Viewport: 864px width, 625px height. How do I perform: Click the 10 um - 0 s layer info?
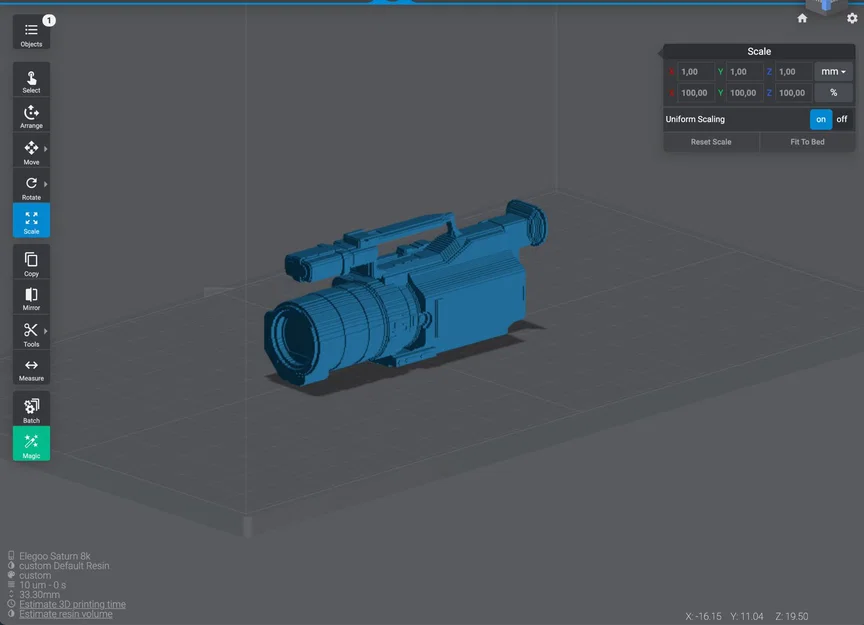click(42, 585)
